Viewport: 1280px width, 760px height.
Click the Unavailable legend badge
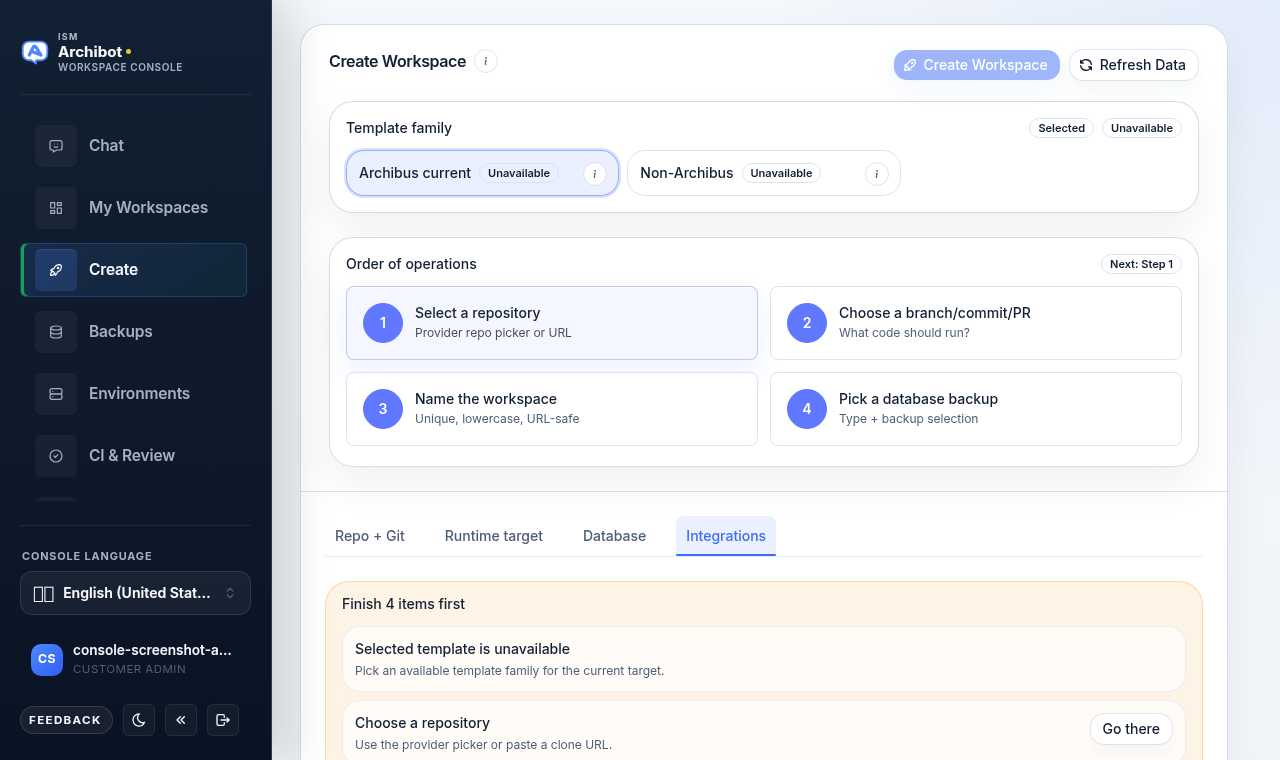pyautogui.click(x=1142, y=128)
